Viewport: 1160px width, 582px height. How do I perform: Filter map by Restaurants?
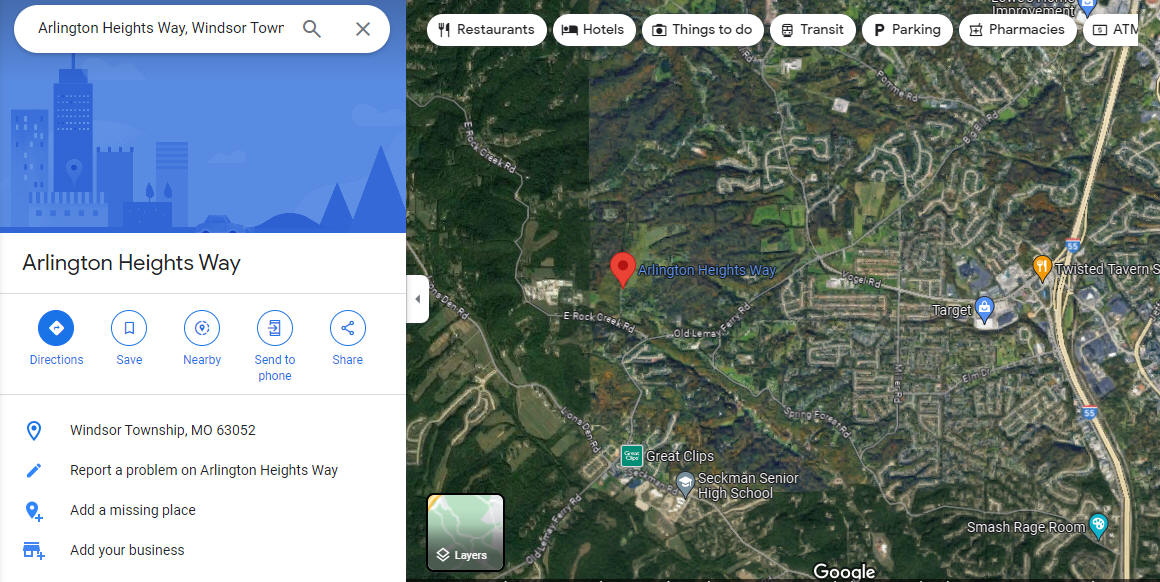(x=487, y=30)
